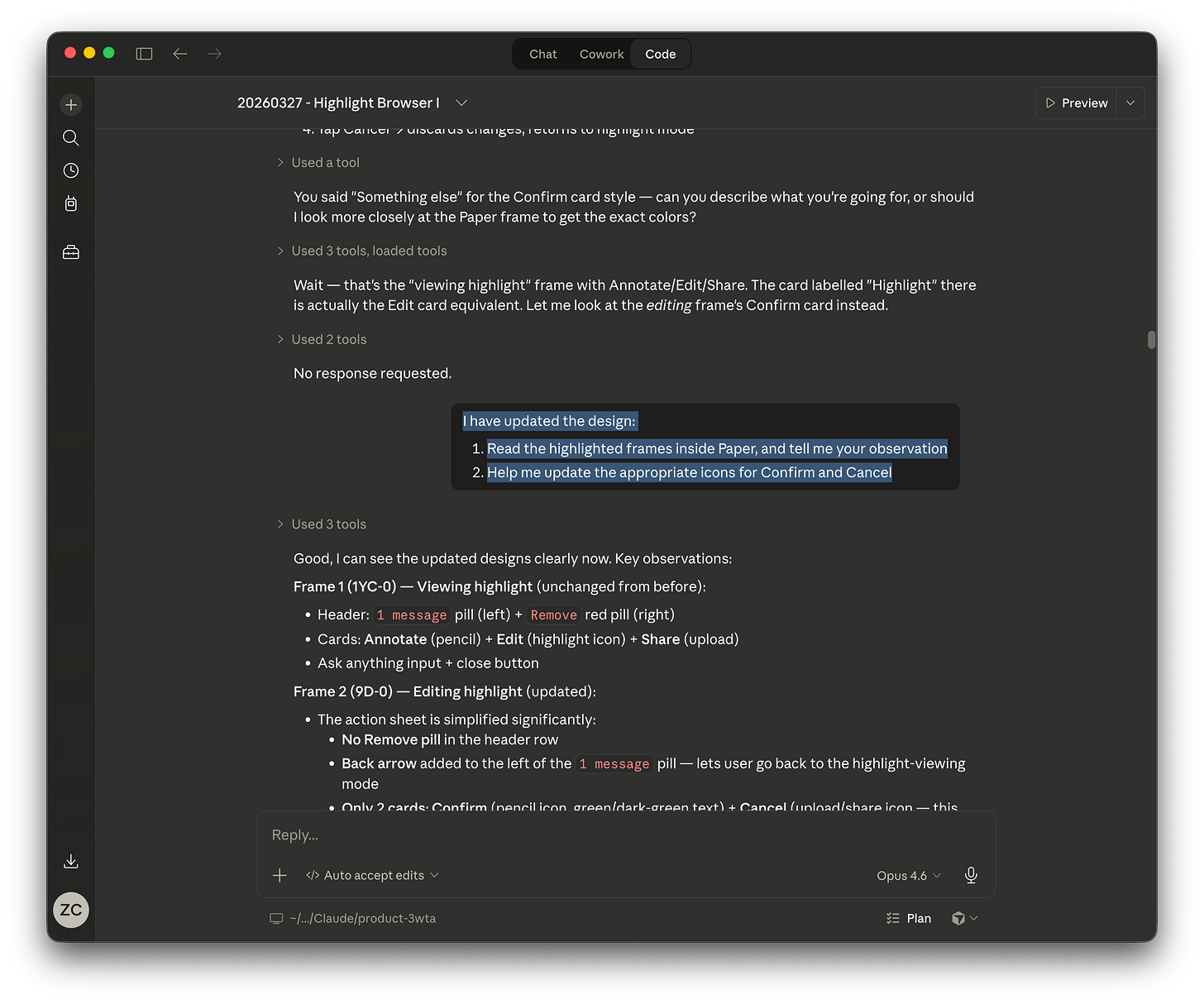The height and width of the screenshot is (1004, 1204).
Task: Open search from the sidebar
Action: (71, 137)
